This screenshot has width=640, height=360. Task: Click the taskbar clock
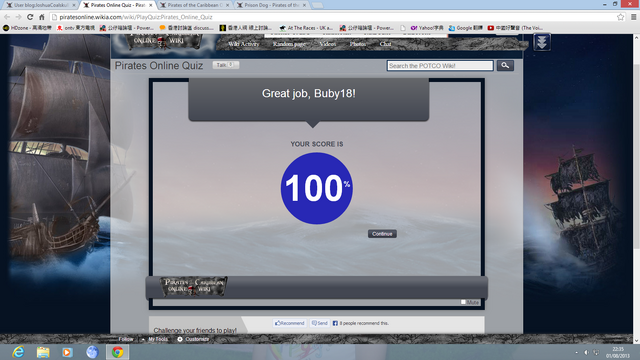click(x=618, y=352)
